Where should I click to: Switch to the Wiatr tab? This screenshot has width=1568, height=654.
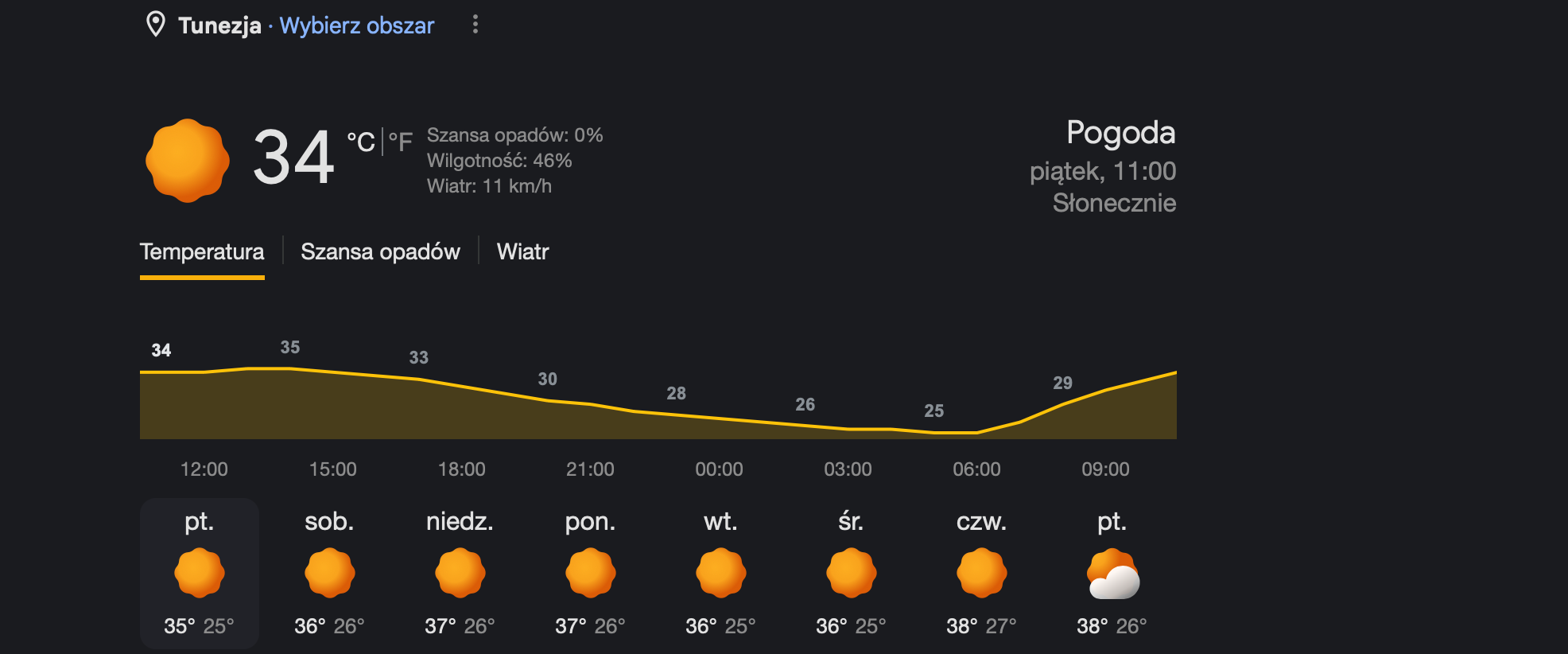point(522,251)
